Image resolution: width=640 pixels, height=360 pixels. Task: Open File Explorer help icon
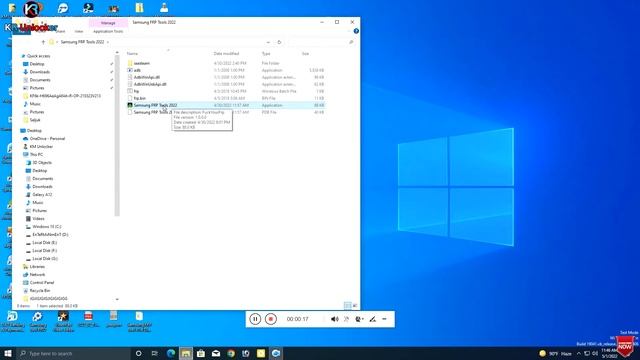(x=356, y=31)
